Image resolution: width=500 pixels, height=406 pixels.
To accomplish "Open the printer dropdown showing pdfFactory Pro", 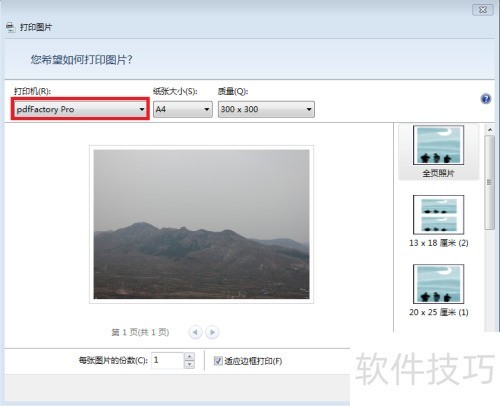I will pyautogui.click(x=80, y=109).
